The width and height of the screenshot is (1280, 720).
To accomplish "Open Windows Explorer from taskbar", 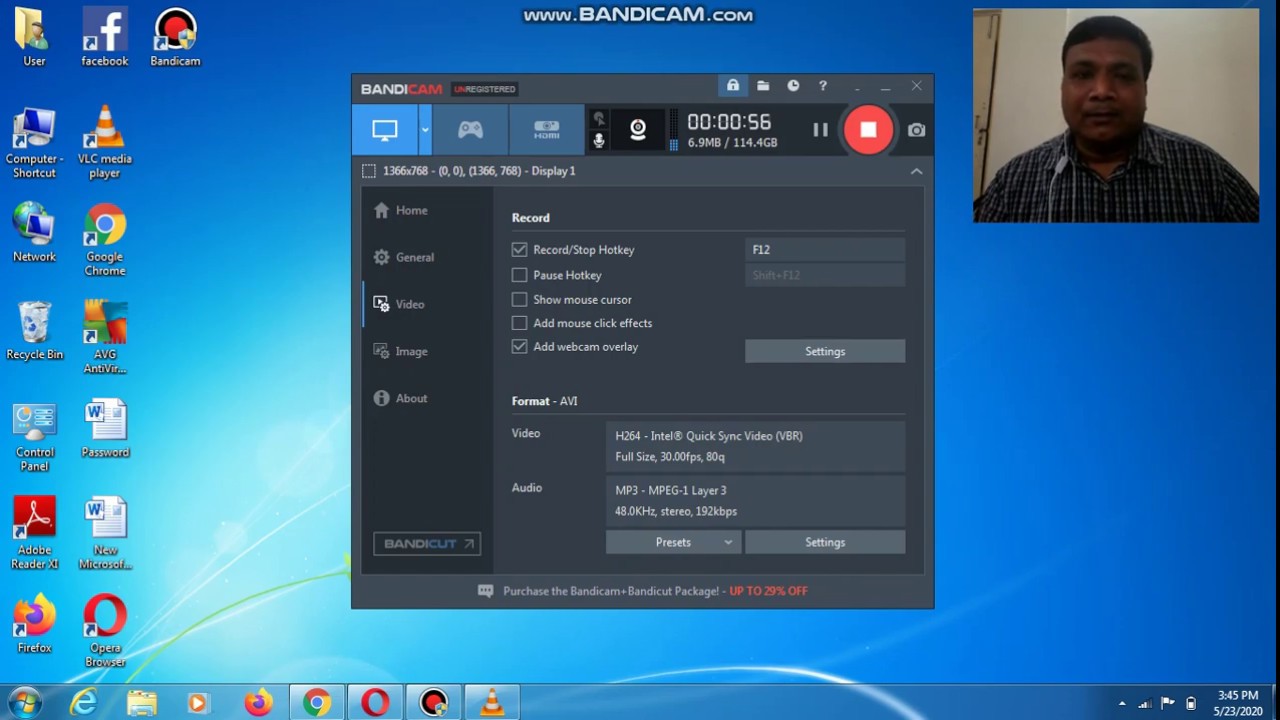I will (141, 704).
